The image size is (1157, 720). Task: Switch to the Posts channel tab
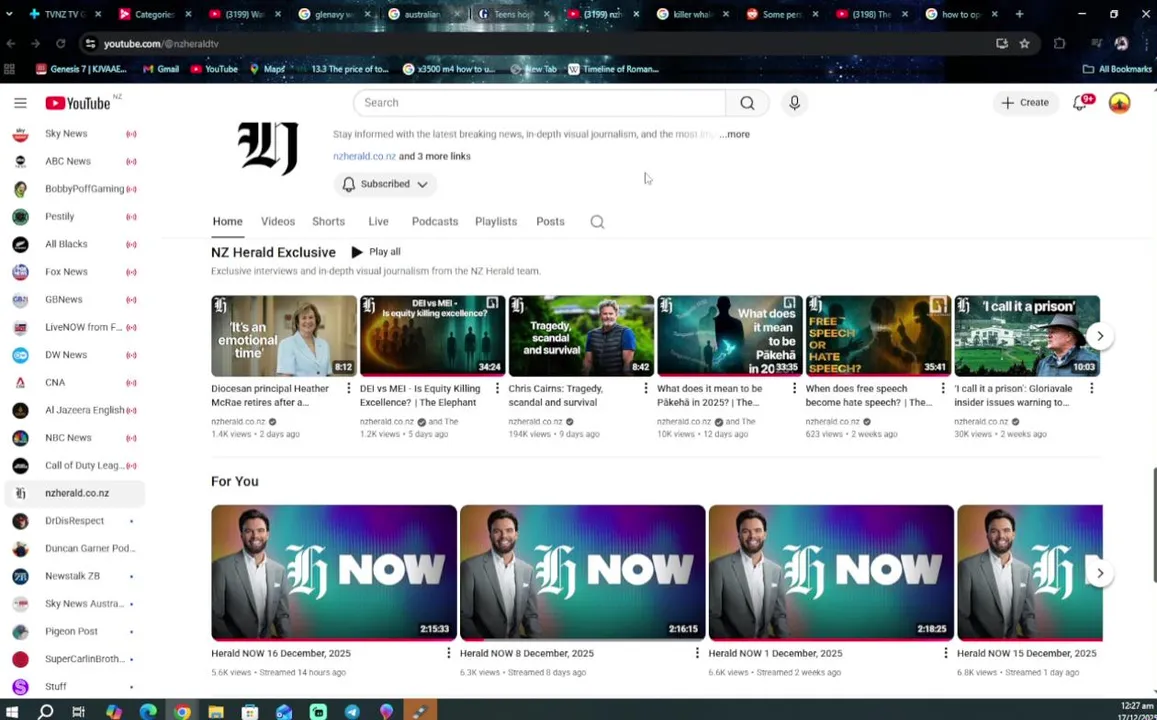click(x=550, y=221)
